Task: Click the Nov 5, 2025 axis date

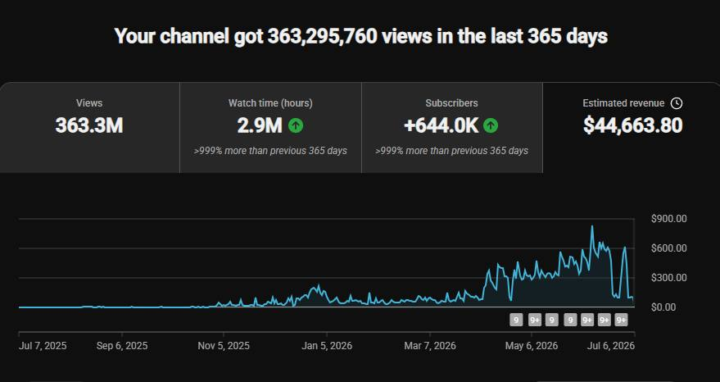Action: [x=224, y=346]
